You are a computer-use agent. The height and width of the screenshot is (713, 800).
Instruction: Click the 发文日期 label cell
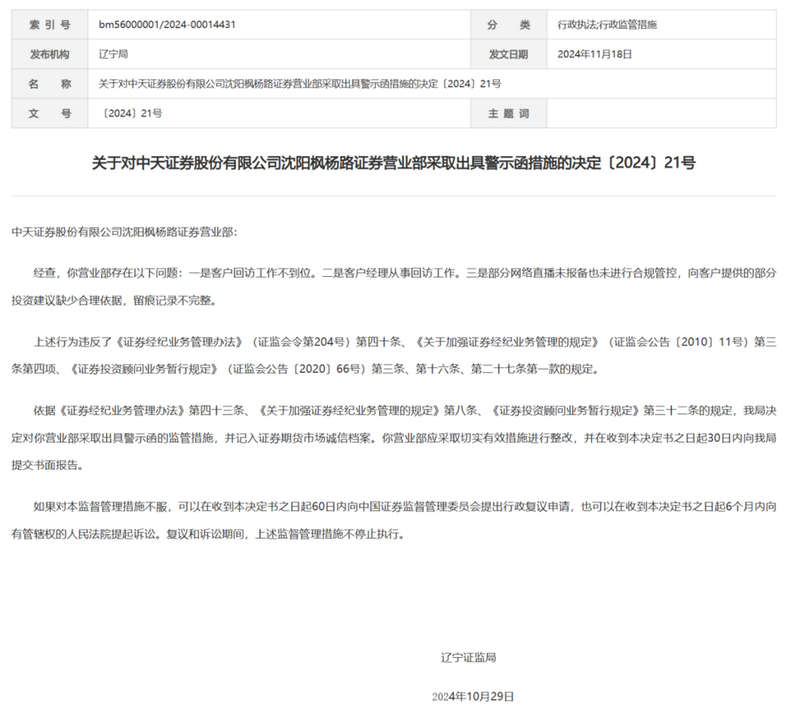point(508,54)
